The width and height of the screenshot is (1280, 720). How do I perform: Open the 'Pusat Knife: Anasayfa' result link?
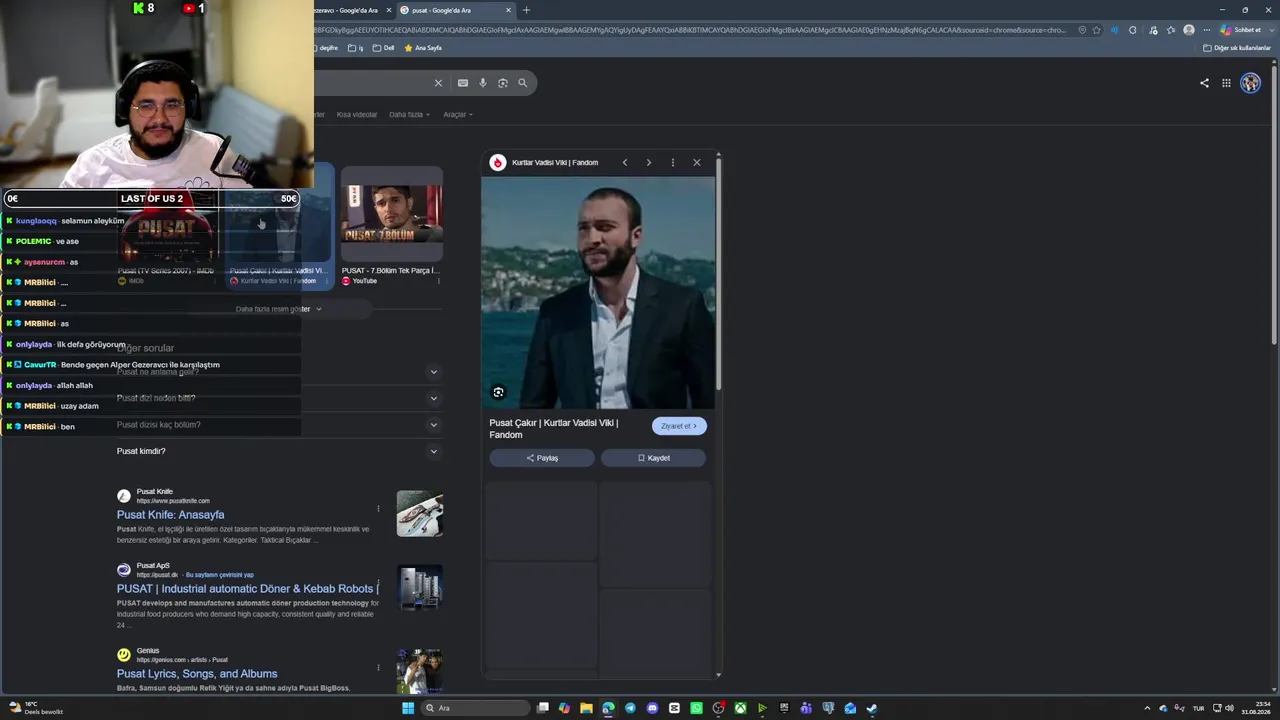pyautogui.click(x=170, y=515)
